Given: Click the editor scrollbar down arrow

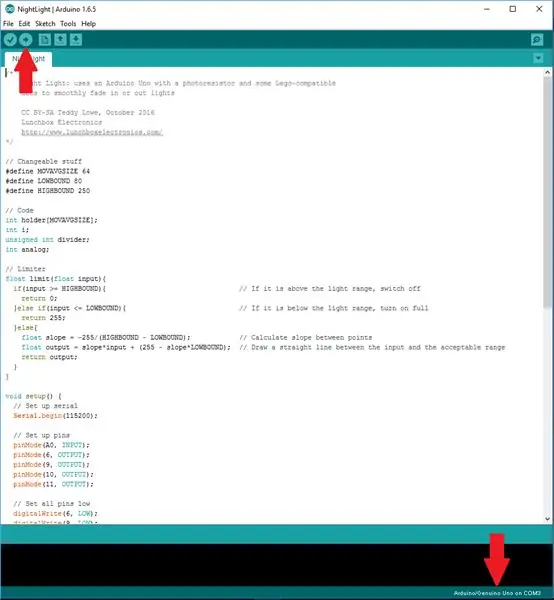Looking at the screenshot, I should (547, 519).
